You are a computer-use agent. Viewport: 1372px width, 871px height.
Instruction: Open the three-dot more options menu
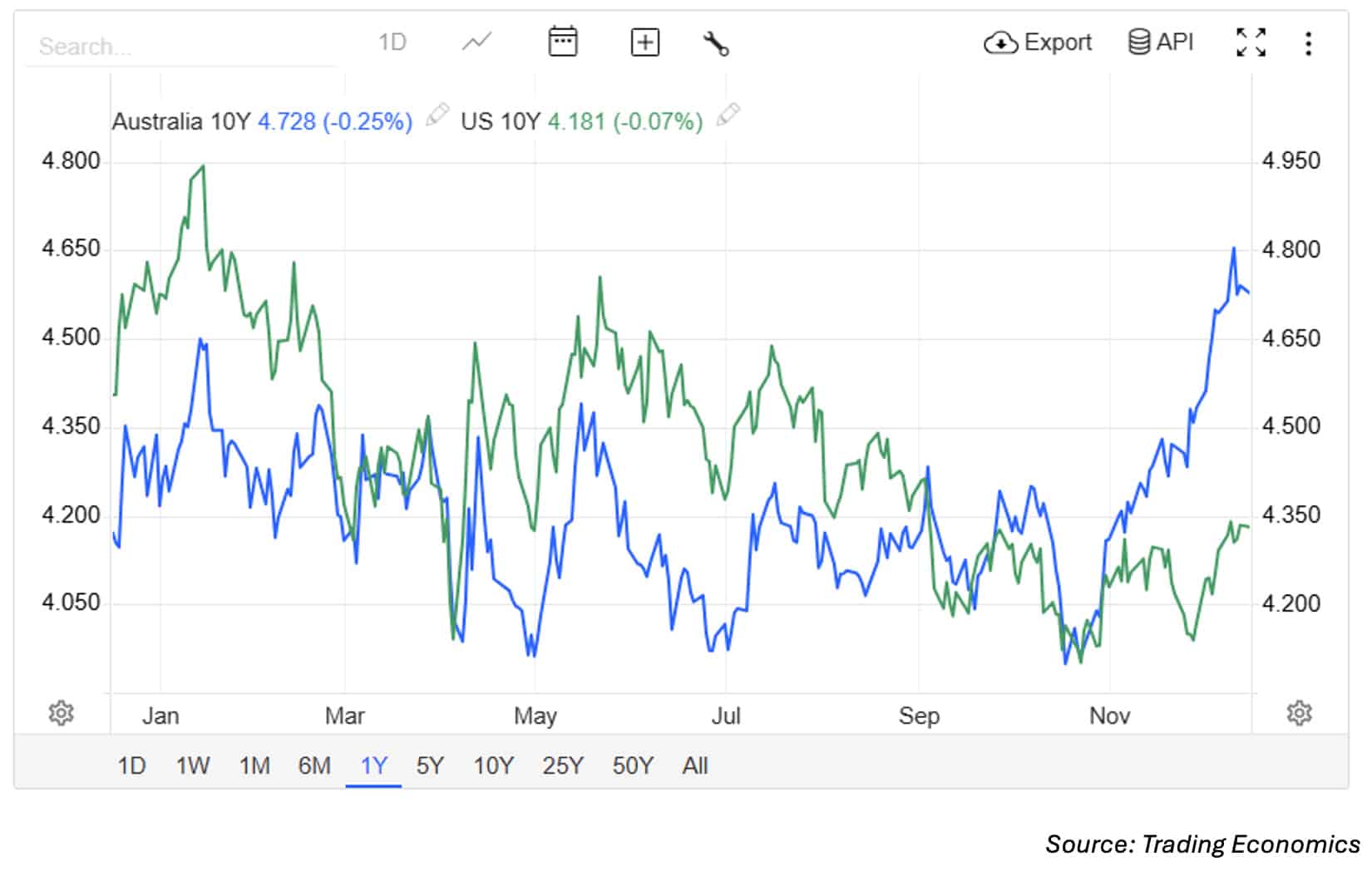(1308, 43)
